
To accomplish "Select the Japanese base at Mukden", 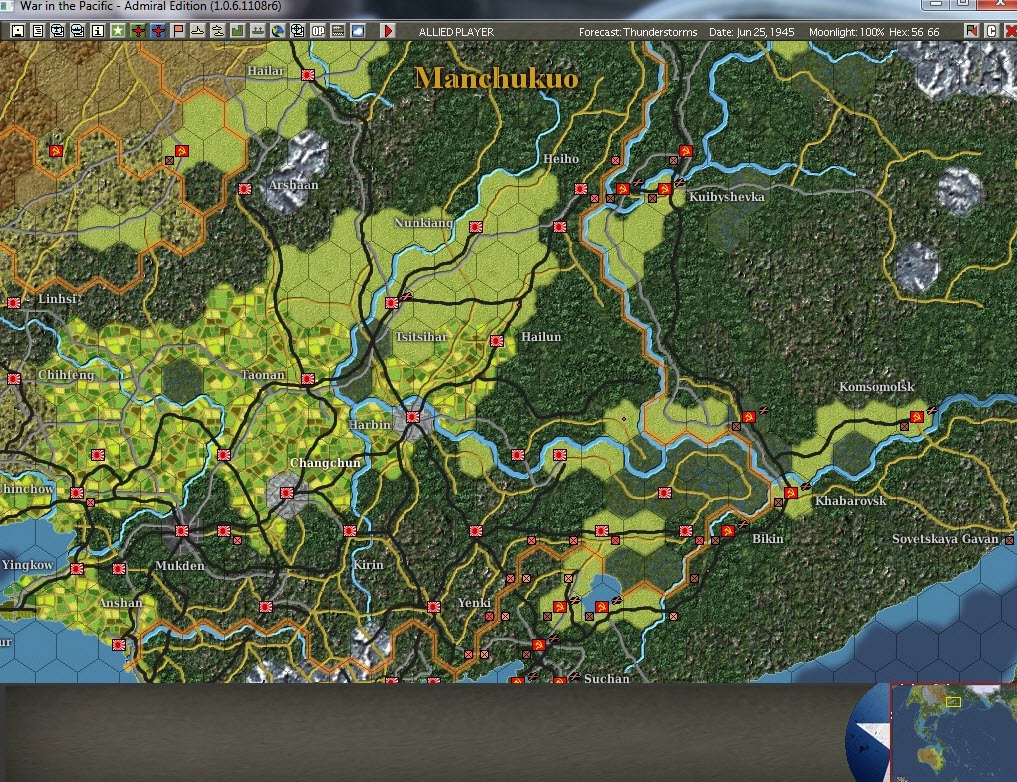I will (x=182, y=530).
